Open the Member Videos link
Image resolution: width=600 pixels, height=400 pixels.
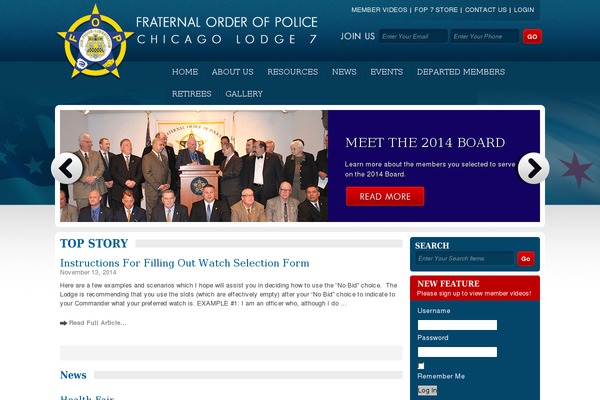[x=379, y=10]
